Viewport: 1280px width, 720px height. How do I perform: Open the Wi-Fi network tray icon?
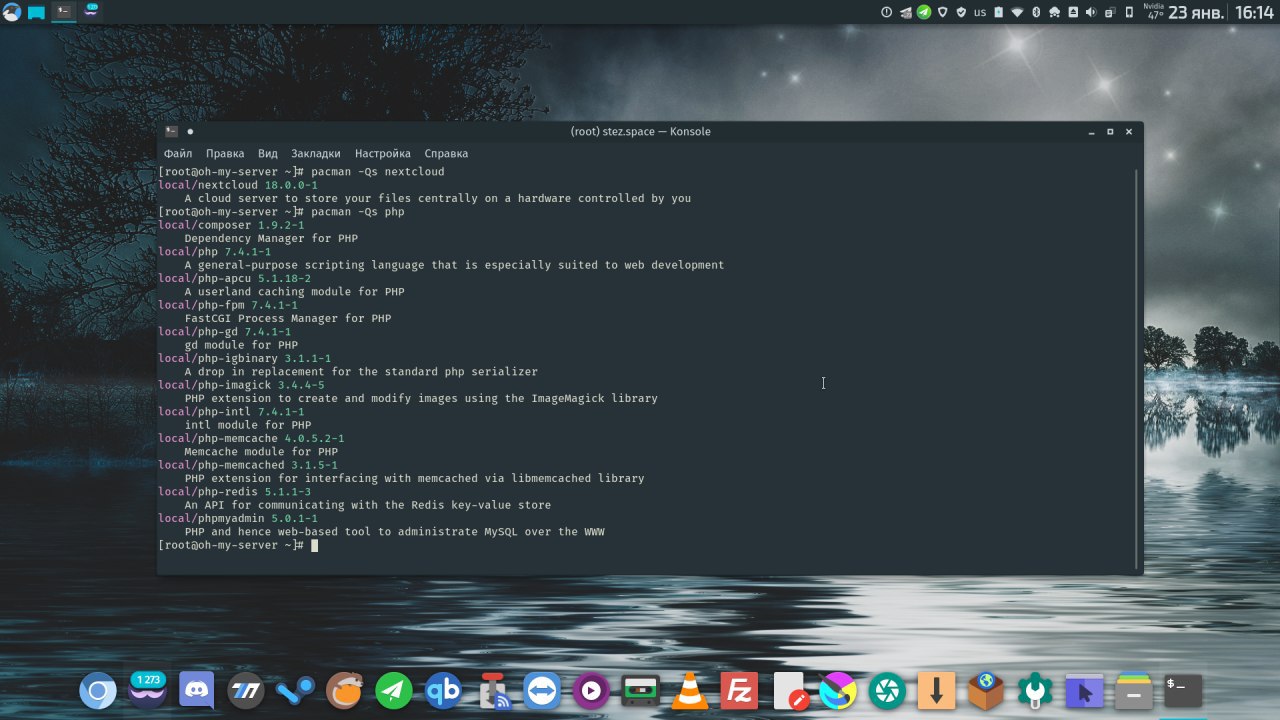click(1017, 12)
